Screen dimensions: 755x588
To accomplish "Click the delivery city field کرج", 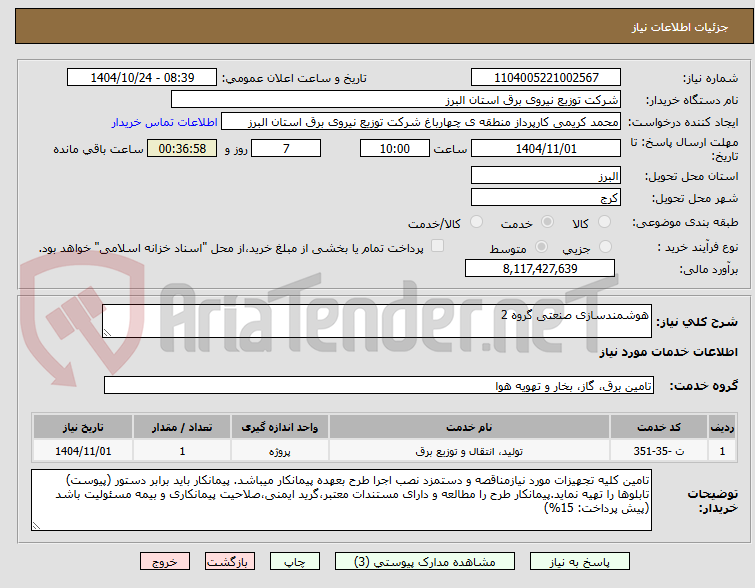I will [x=546, y=197].
